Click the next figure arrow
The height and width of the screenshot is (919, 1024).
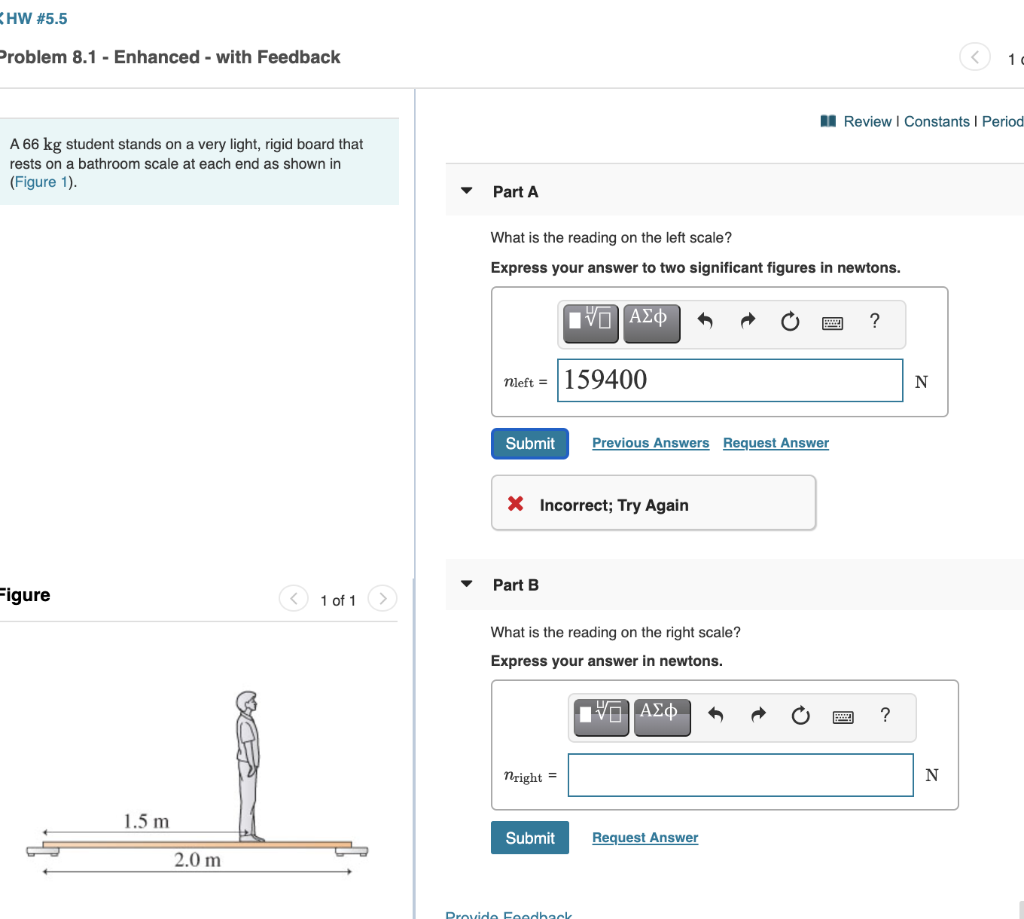click(x=382, y=599)
